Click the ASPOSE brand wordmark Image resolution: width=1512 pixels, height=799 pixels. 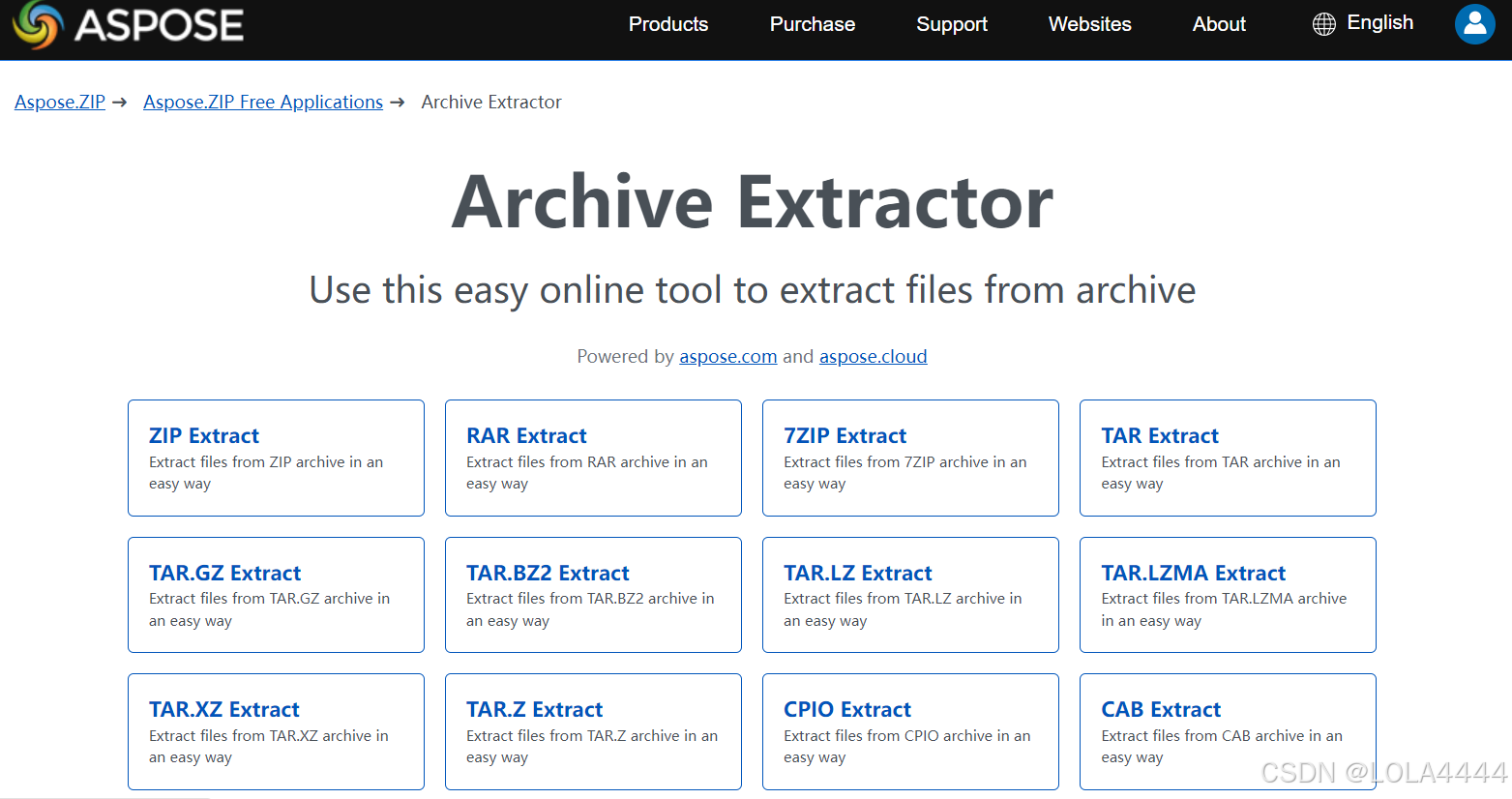click(x=160, y=25)
